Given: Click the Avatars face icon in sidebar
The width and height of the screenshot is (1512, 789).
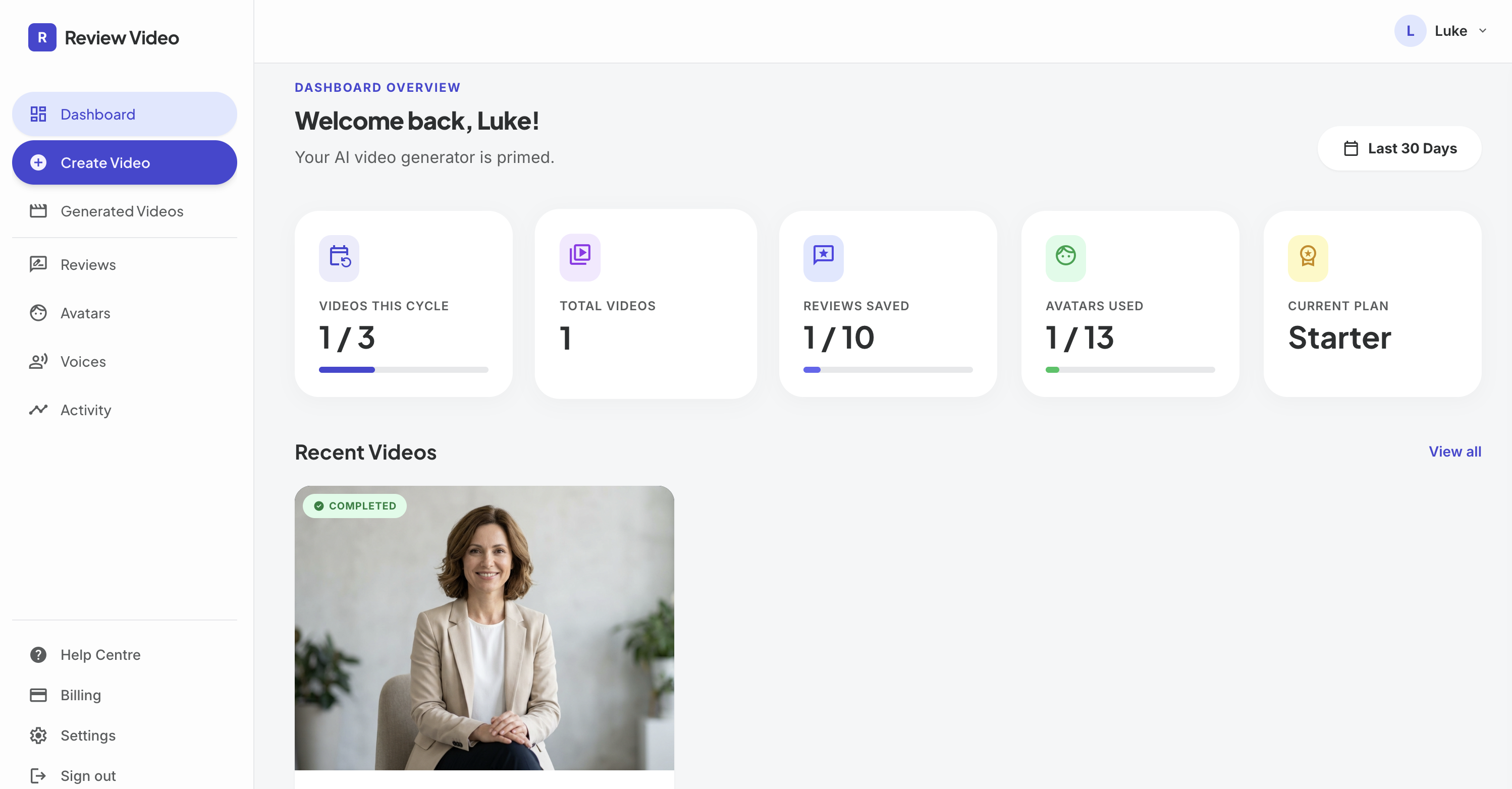Looking at the screenshot, I should [38, 313].
